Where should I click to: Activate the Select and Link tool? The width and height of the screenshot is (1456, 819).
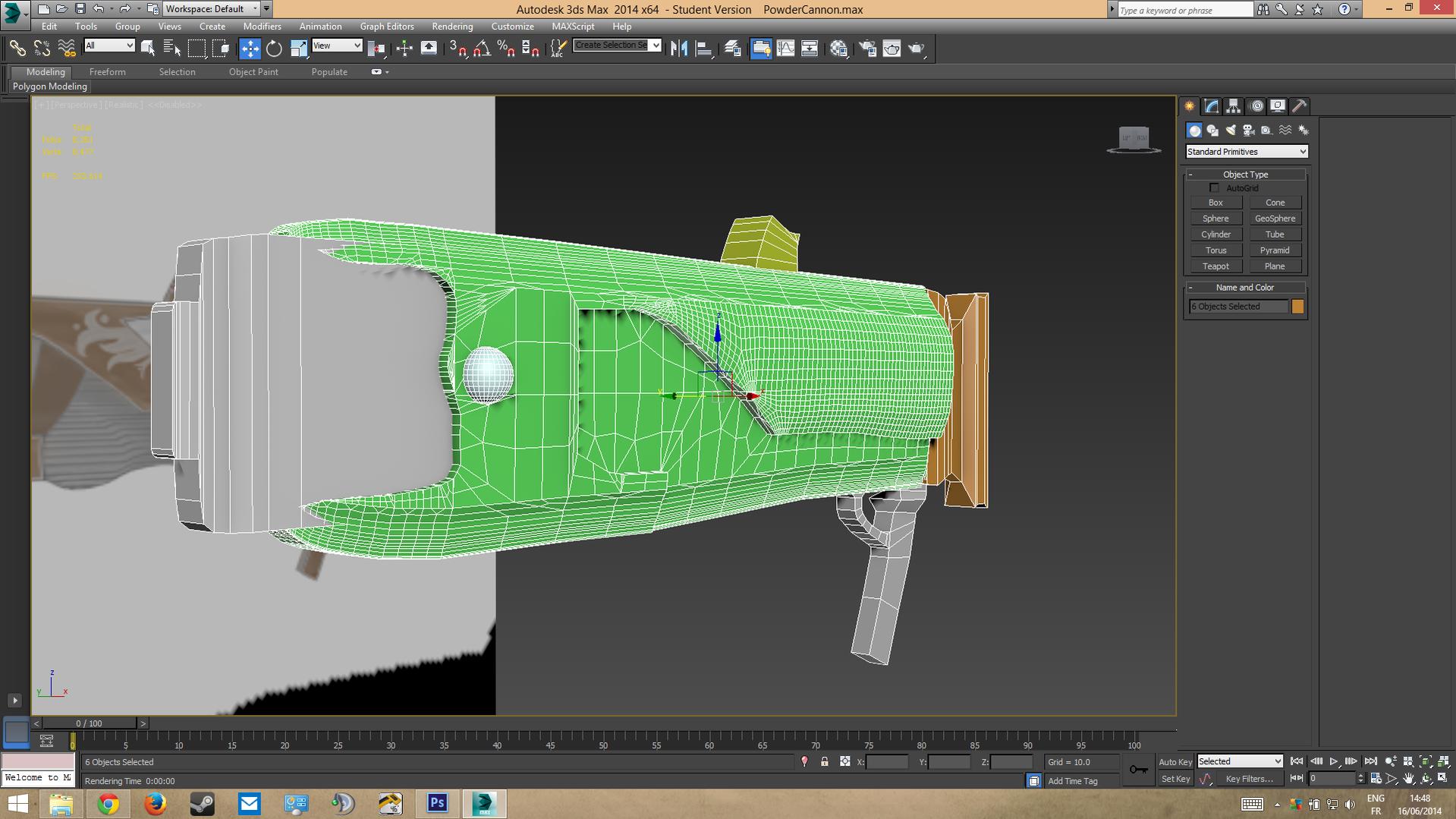[17, 49]
